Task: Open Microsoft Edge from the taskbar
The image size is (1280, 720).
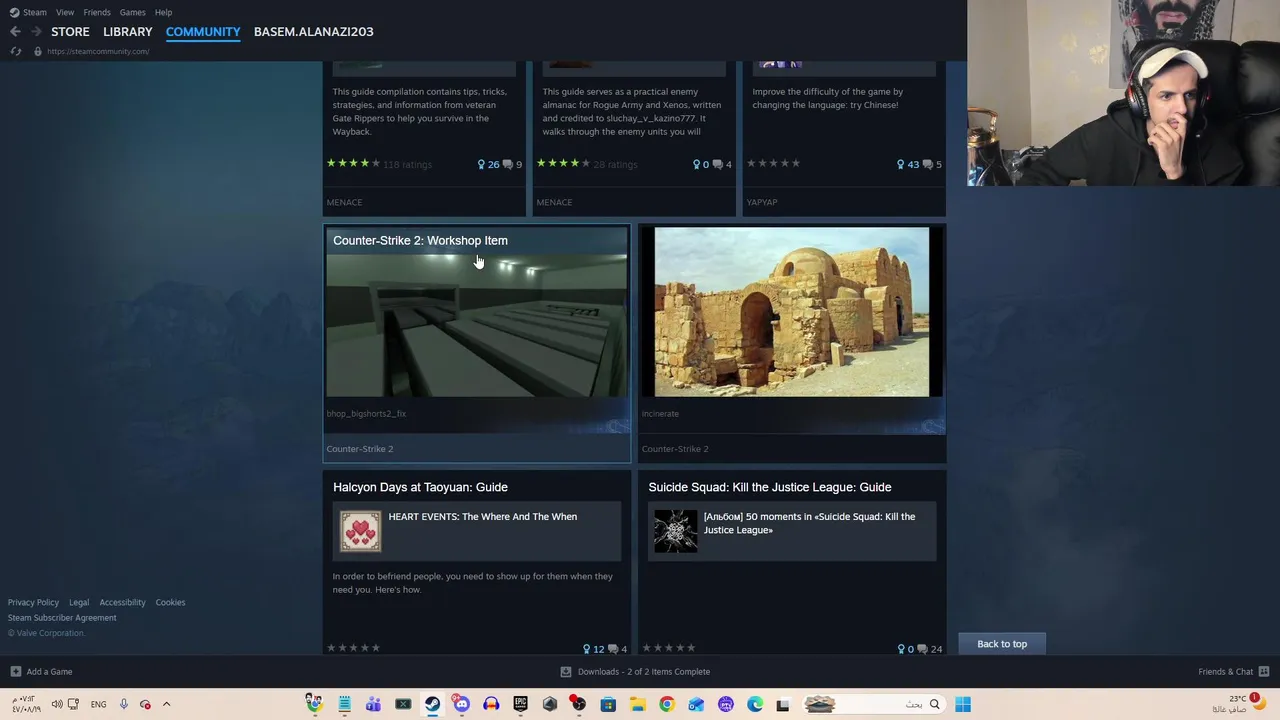Action: point(755,704)
